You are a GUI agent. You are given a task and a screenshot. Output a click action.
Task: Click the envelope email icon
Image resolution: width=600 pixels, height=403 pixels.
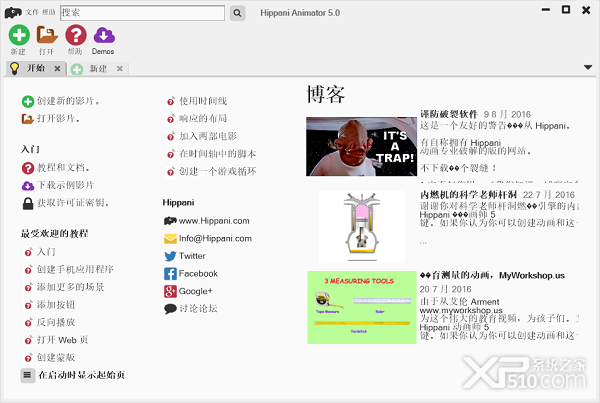pos(170,239)
